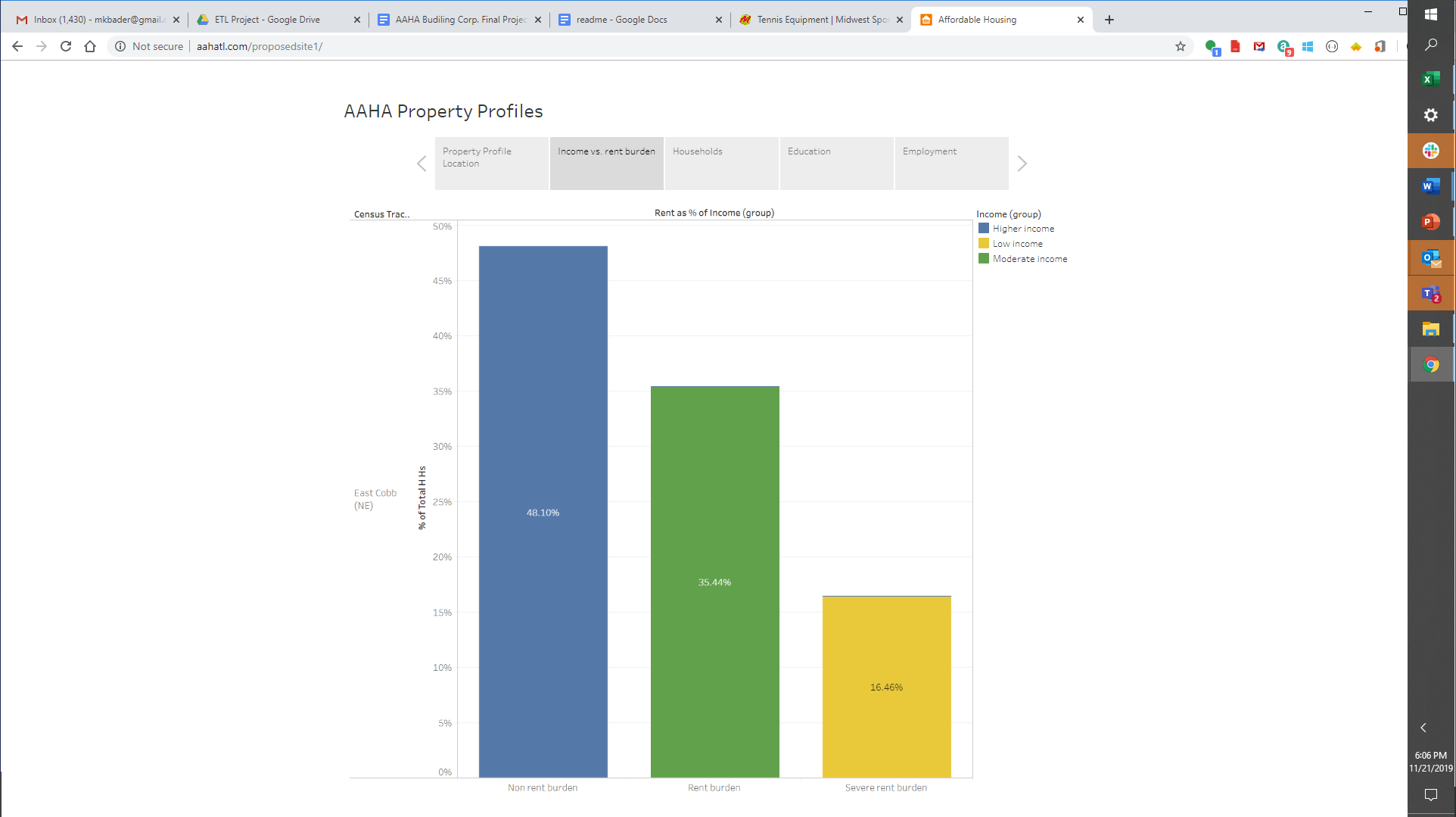
Task: Open the circular braces extension icon
Action: pos(1332,46)
